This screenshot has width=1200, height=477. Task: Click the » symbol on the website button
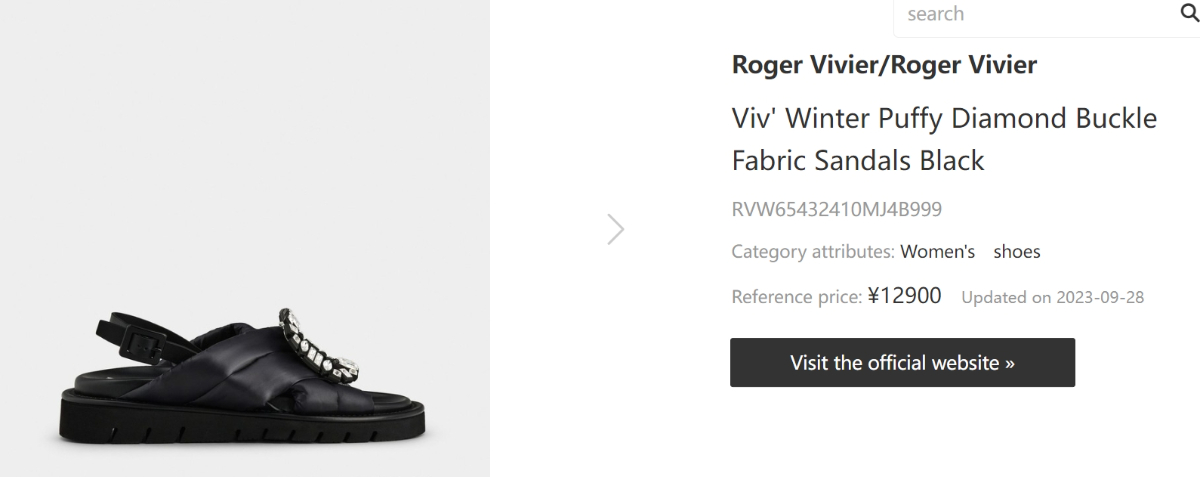pyautogui.click(x=1009, y=363)
